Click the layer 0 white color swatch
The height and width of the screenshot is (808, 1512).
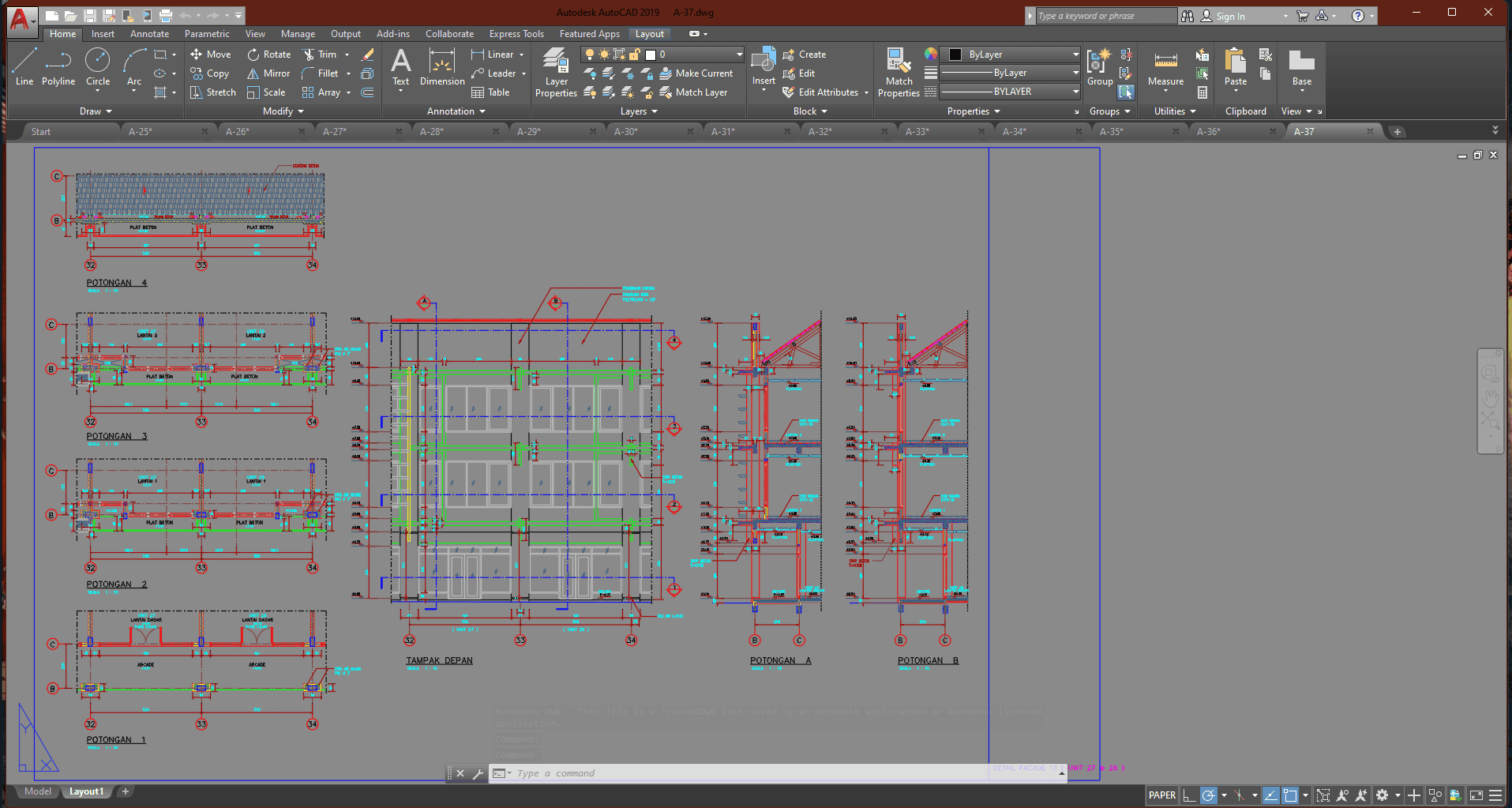(x=651, y=54)
